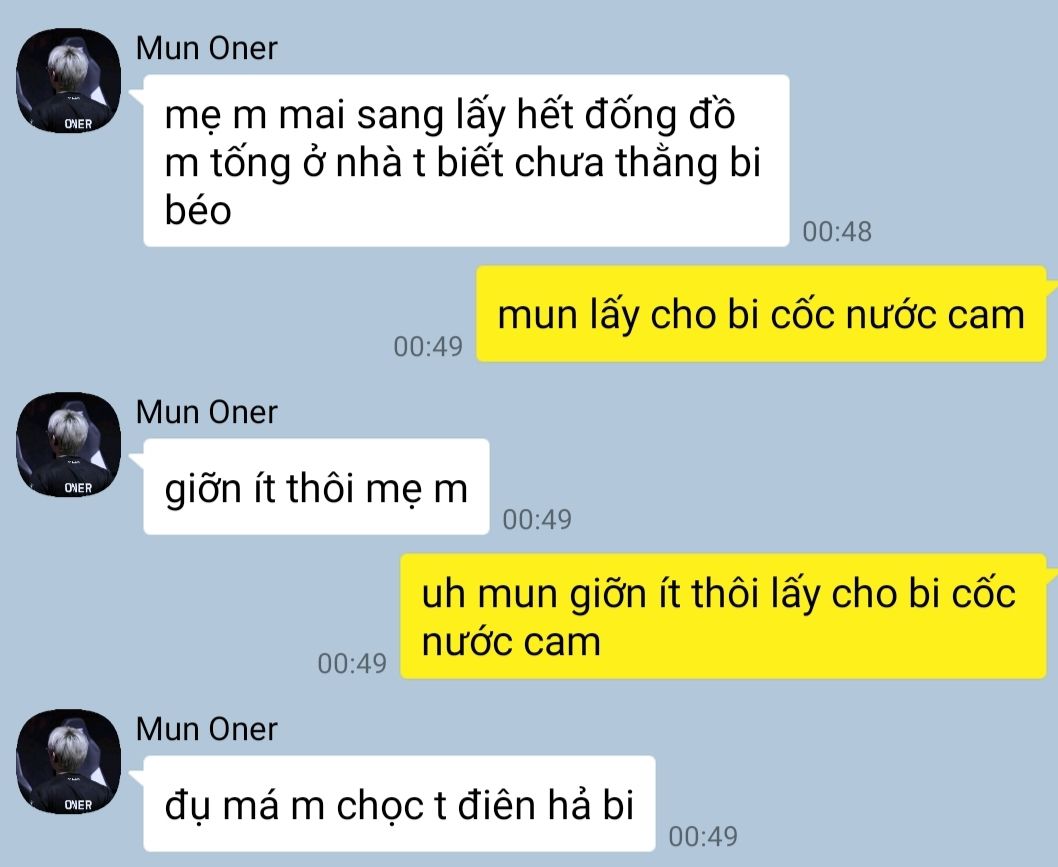1058x867 pixels.
Task: Tap Mun Oner's avatar beside "giỡn ít thôi"
Action: pos(68,444)
